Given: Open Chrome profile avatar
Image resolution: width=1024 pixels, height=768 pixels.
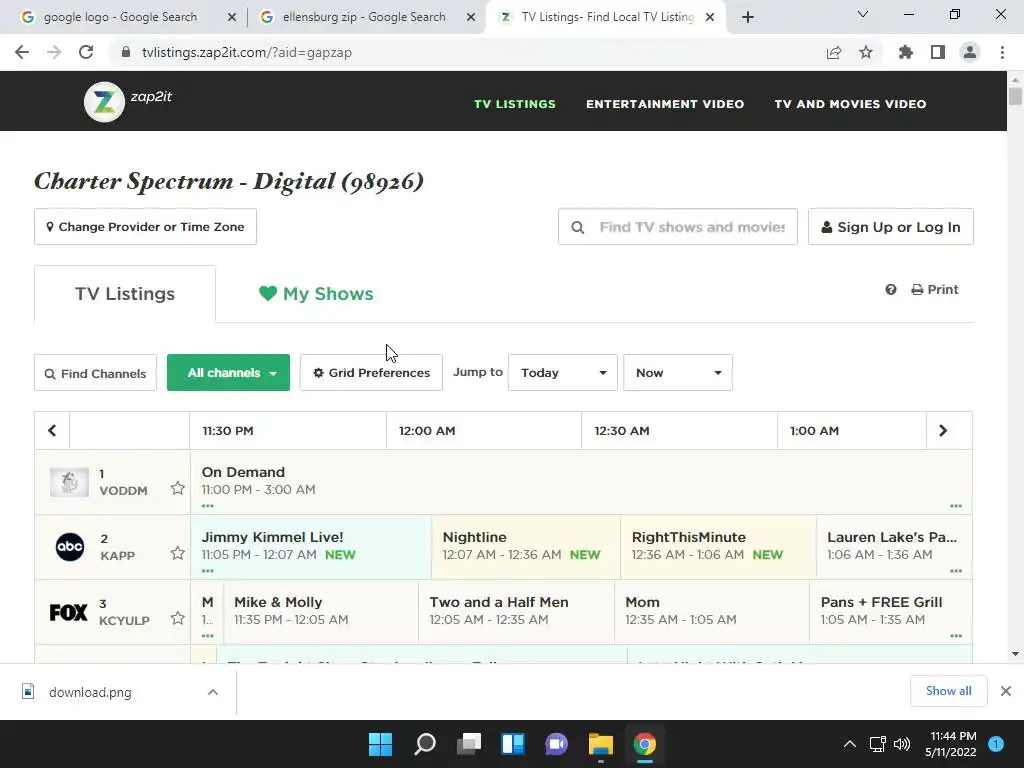Looking at the screenshot, I should [x=970, y=52].
